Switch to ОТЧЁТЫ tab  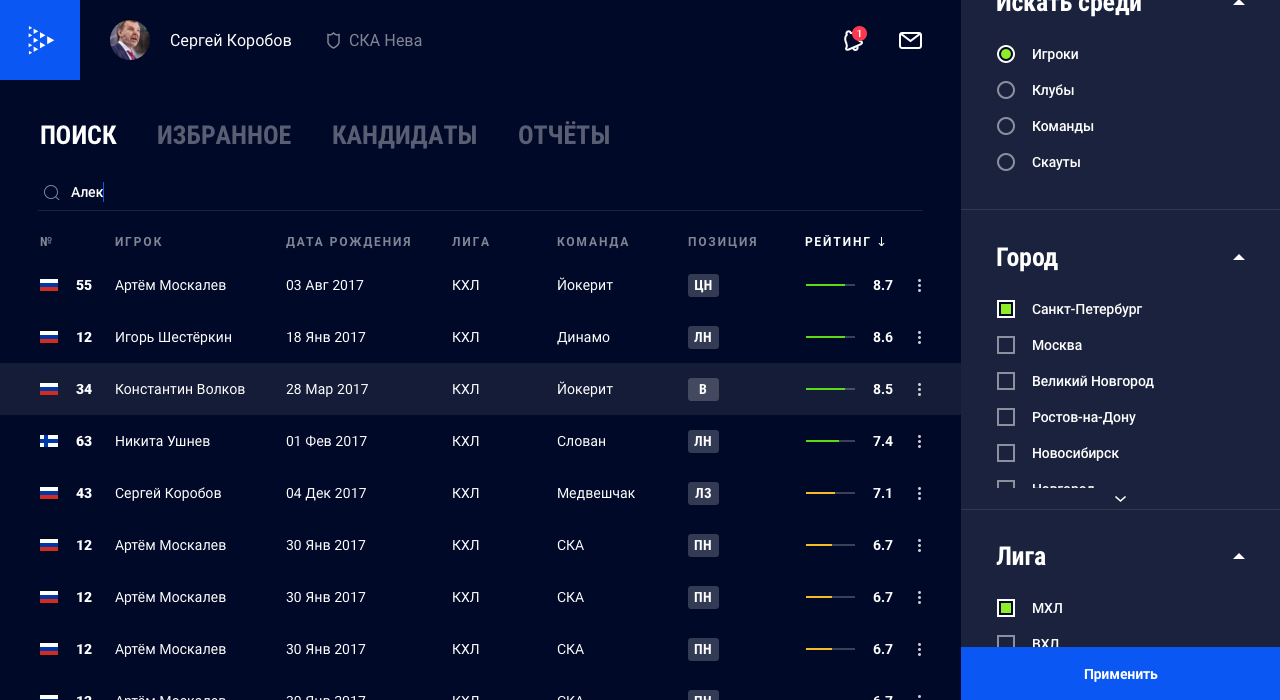tap(564, 135)
